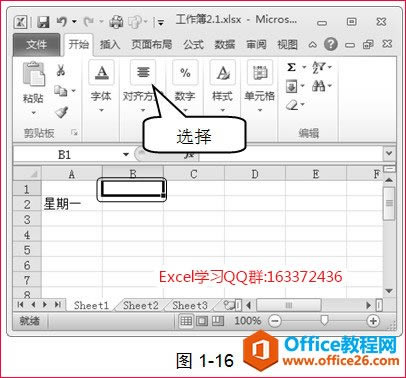Click the Find & Select binoculars icon
This screenshot has width=406, height=378.
318,86
